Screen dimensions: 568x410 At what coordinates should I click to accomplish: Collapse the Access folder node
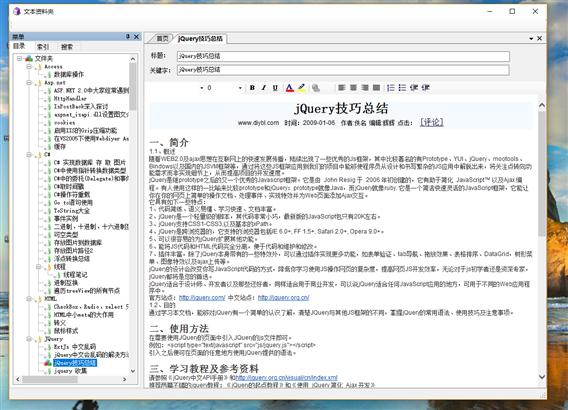29,67
